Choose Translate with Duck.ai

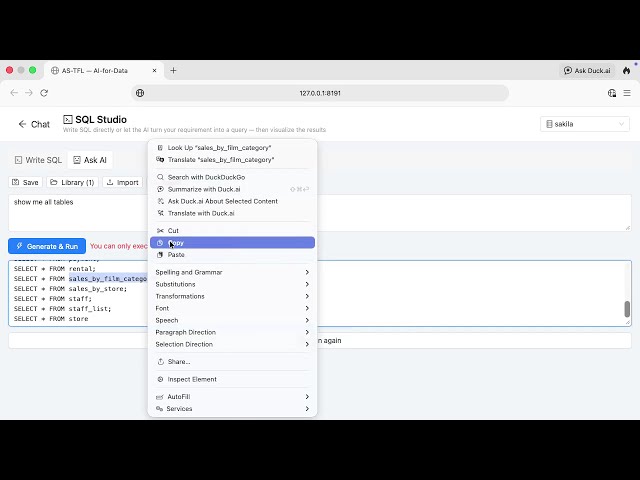[x=232, y=213]
